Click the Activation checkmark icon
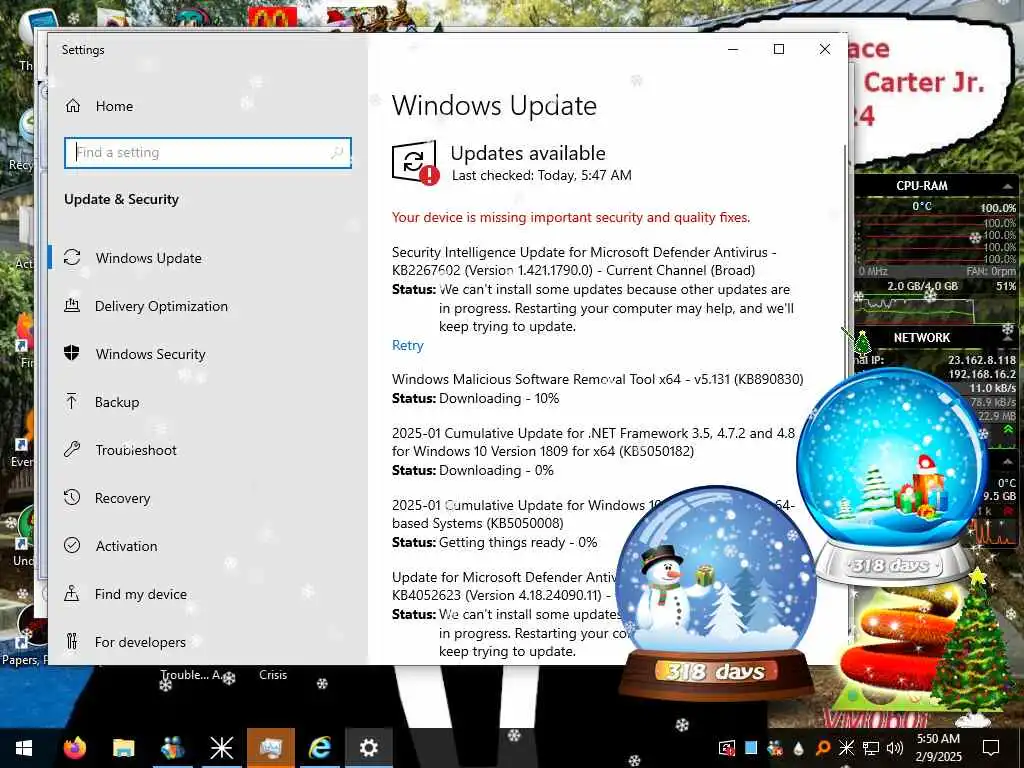 pyautogui.click(x=72, y=545)
